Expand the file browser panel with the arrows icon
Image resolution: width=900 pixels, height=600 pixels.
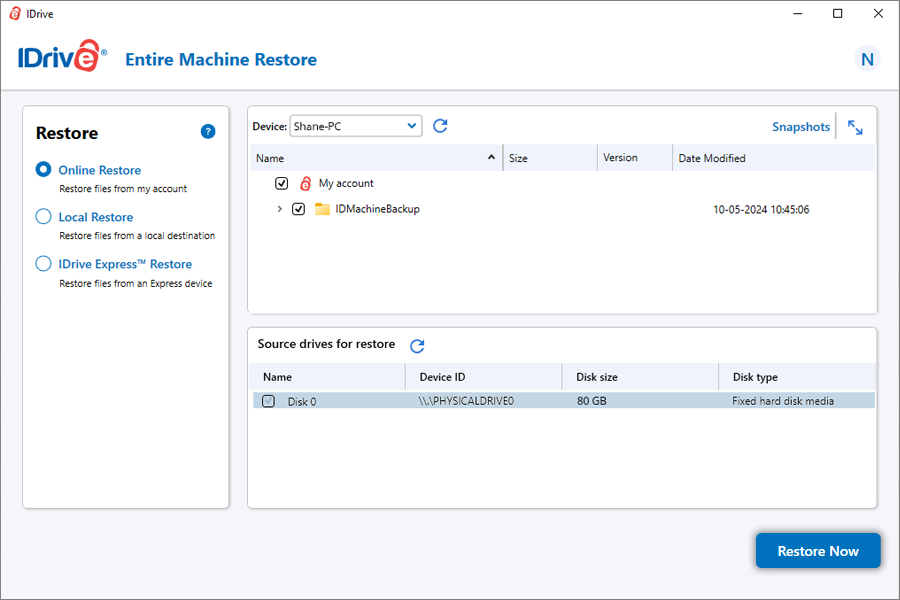855,127
